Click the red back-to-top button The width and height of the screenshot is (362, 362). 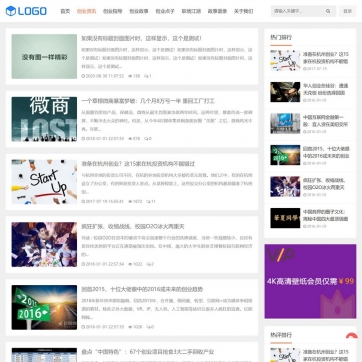coord(352,336)
